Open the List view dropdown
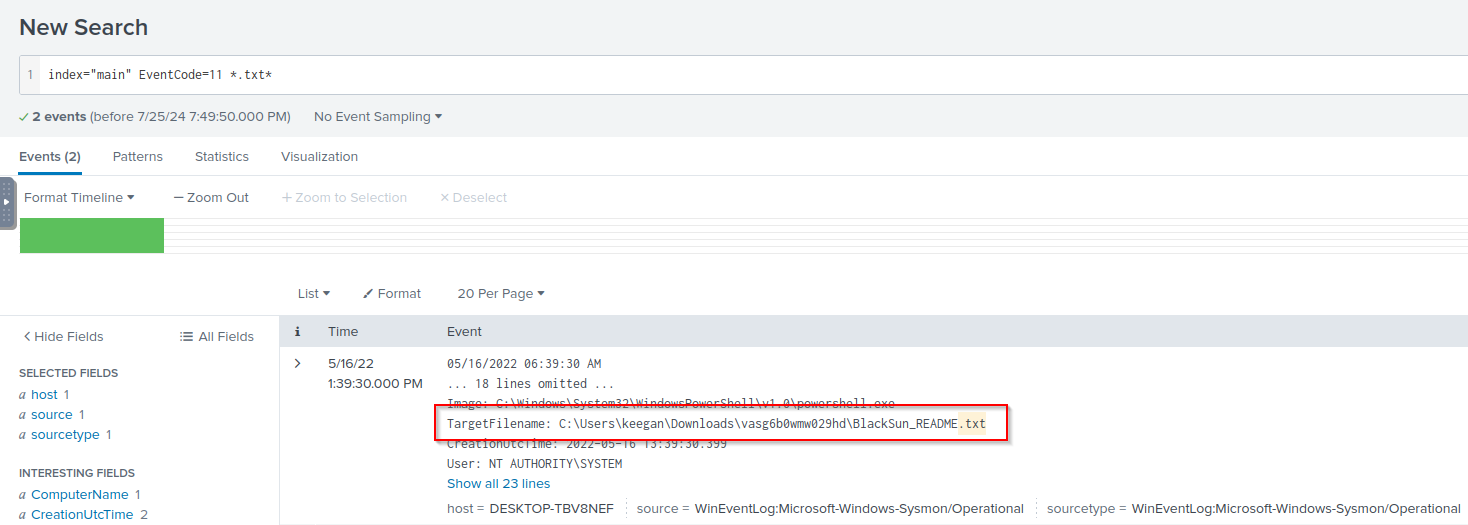This screenshot has width=1468, height=525. pos(313,294)
